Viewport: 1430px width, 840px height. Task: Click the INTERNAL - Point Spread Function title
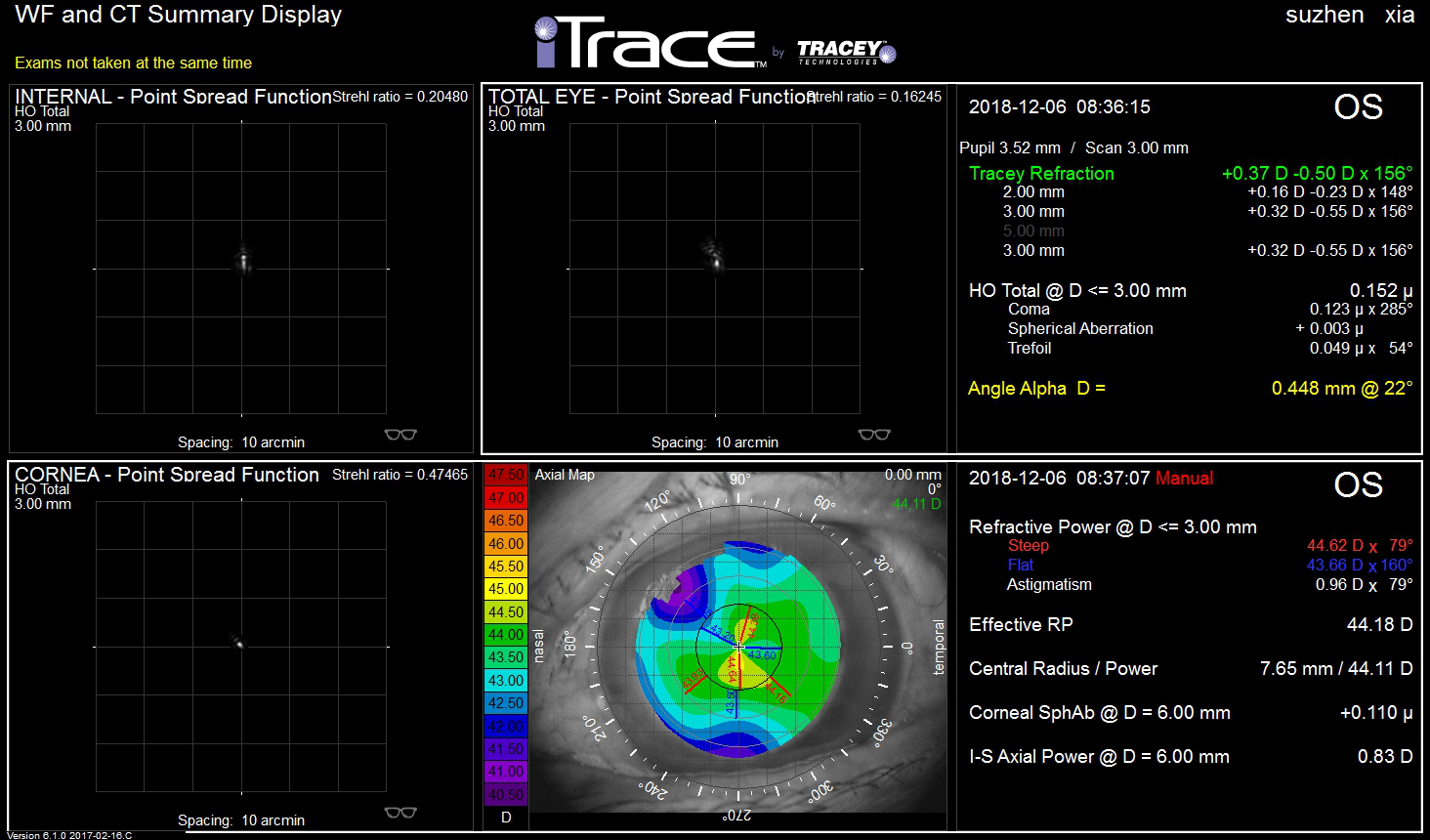[174, 97]
